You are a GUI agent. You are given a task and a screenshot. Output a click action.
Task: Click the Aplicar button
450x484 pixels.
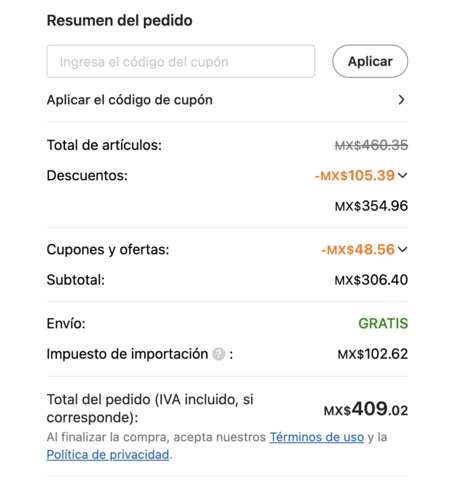(370, 61)
